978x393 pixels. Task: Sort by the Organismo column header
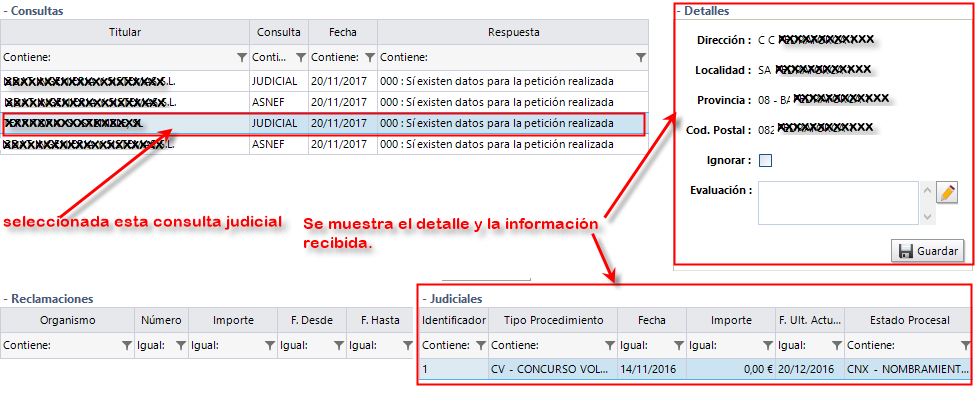pyautogui.click(x=67, y=320)
